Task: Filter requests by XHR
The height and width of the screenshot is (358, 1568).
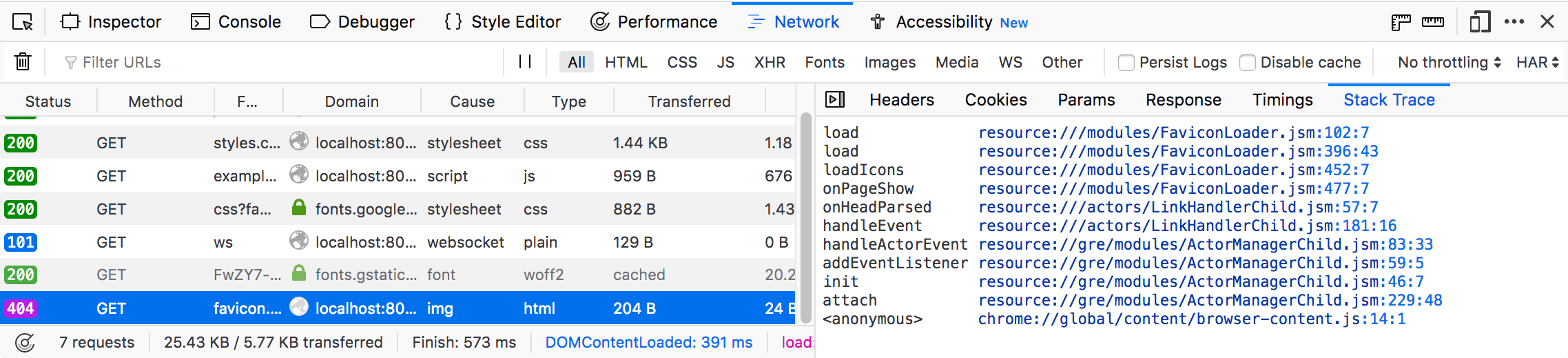Action: (x=770, y=62)
